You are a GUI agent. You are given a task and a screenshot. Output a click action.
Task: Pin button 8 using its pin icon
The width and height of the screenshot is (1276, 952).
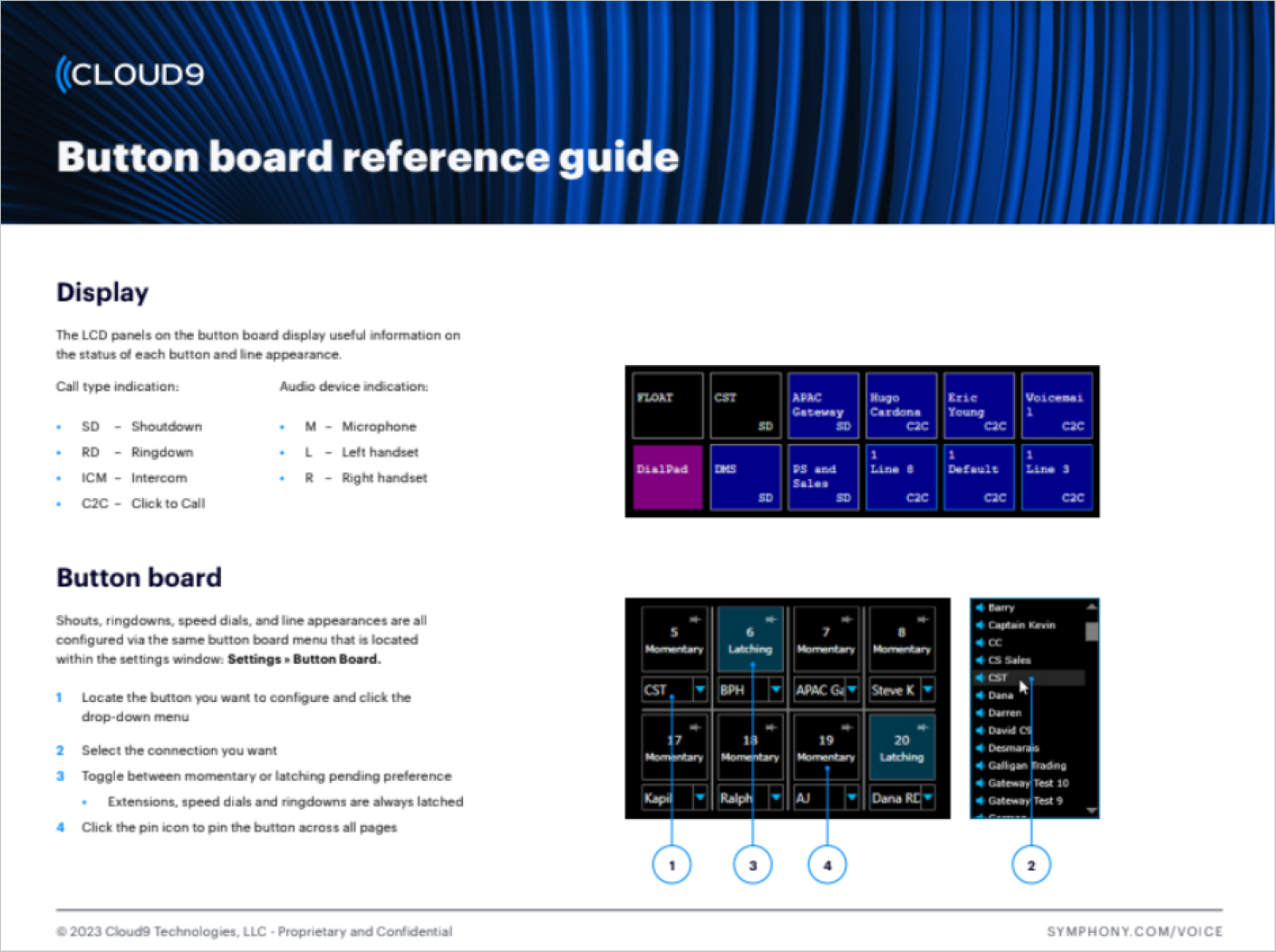(x=923, y=619)
